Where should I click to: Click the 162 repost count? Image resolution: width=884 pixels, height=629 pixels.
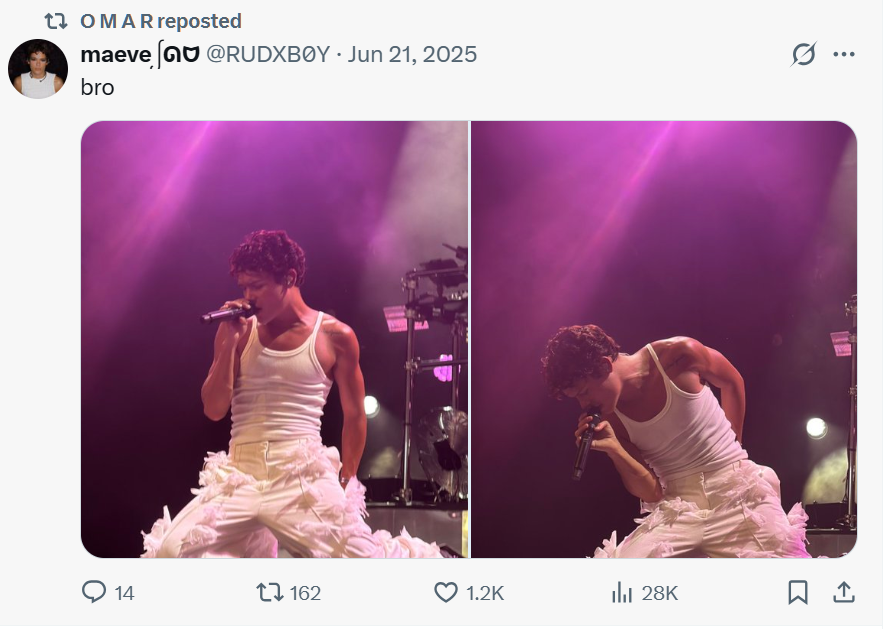tap(305, 593)
